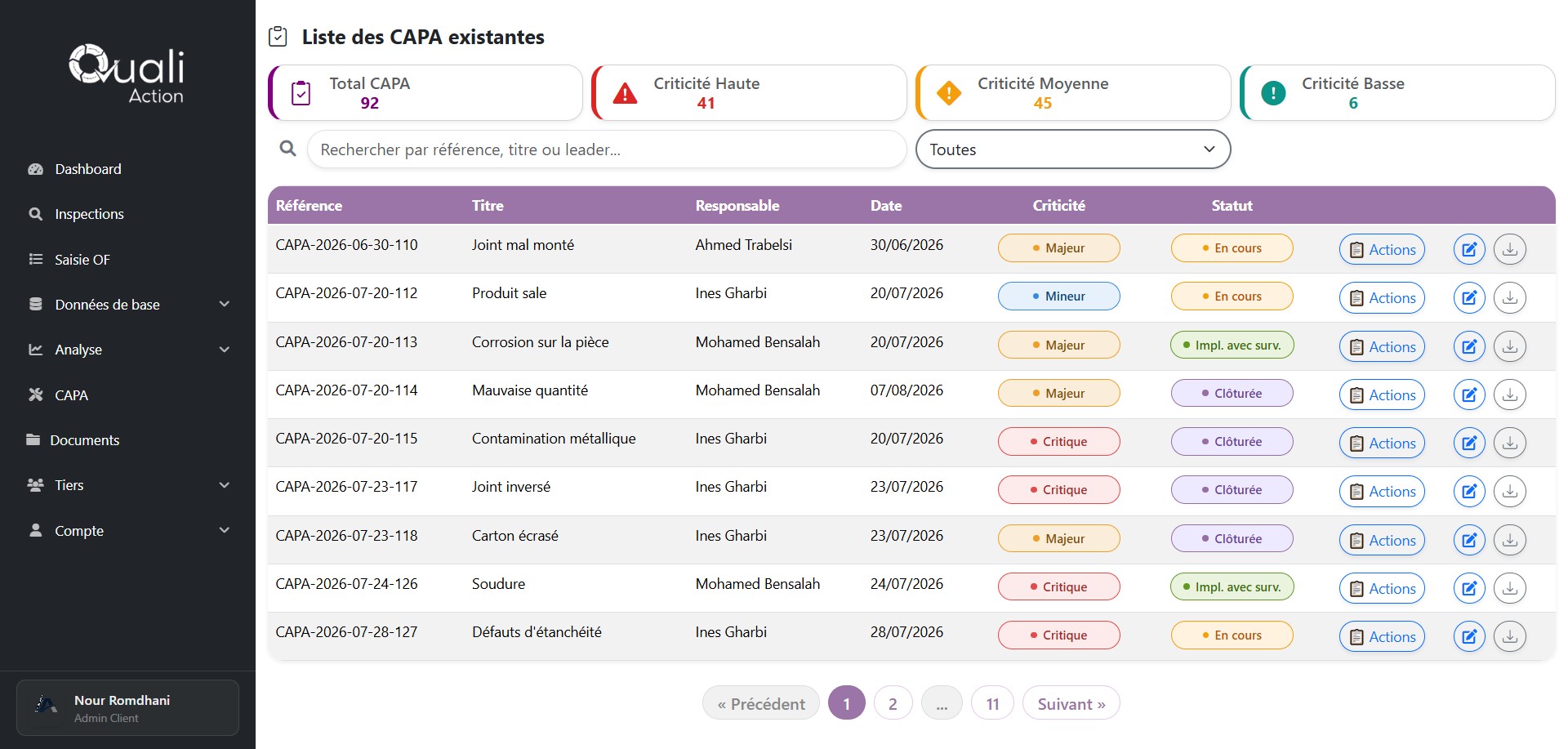Click the Précédent pagination button
The image size is (1568, 749).
click(x=761, y=703)
